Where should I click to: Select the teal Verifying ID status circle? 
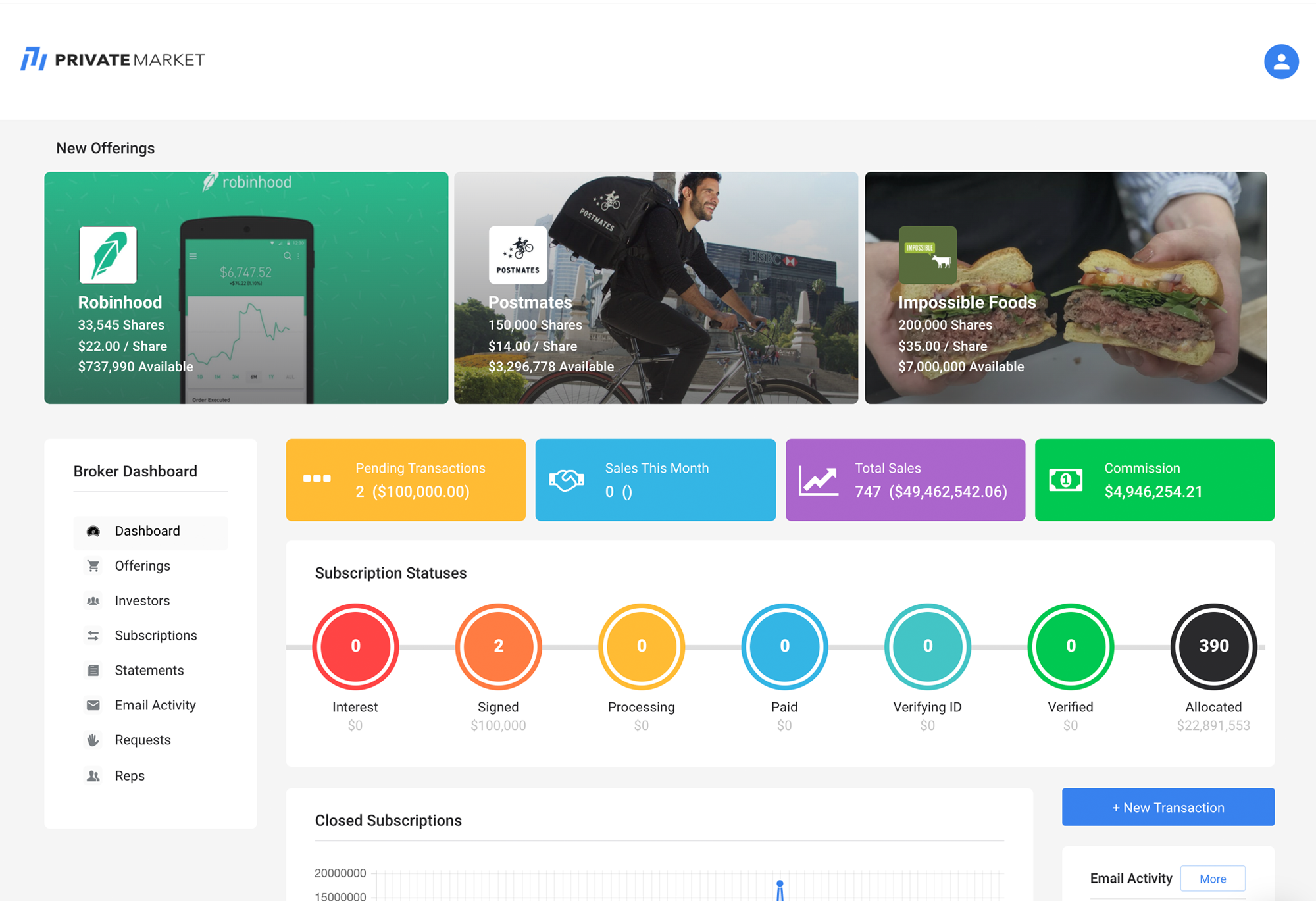[928, 646]
